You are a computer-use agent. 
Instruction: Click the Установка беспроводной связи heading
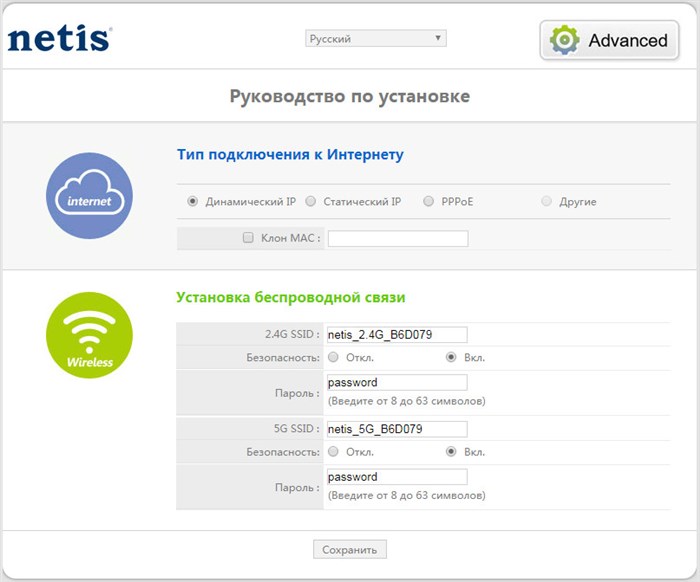[291, 297]
